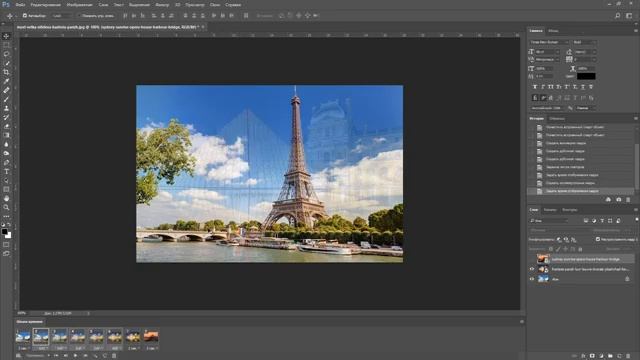Select the last history state row

tap(581, 191)
